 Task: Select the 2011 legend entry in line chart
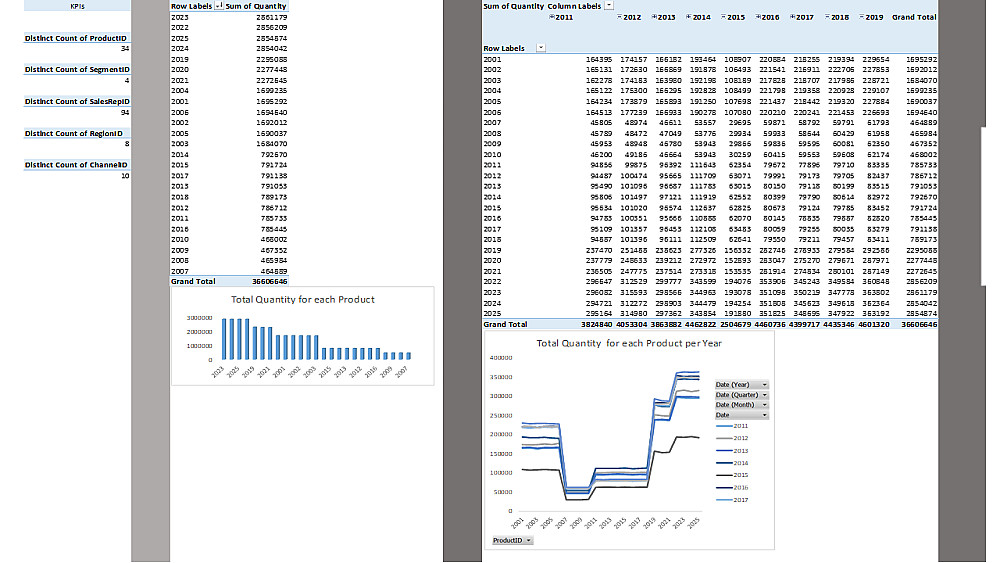pyautogui.click(x=732, y=426)
